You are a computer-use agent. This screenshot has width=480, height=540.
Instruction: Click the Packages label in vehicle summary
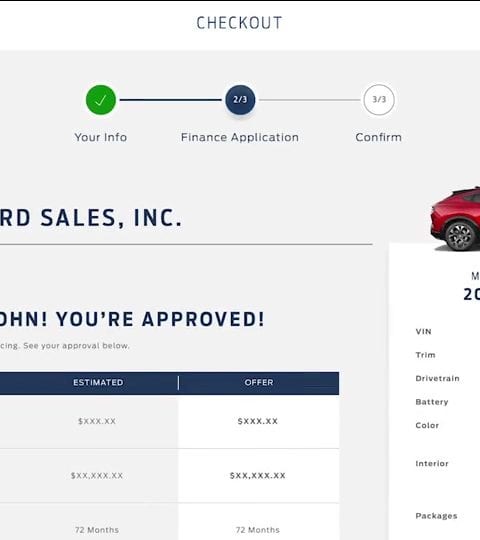(436, 516)
